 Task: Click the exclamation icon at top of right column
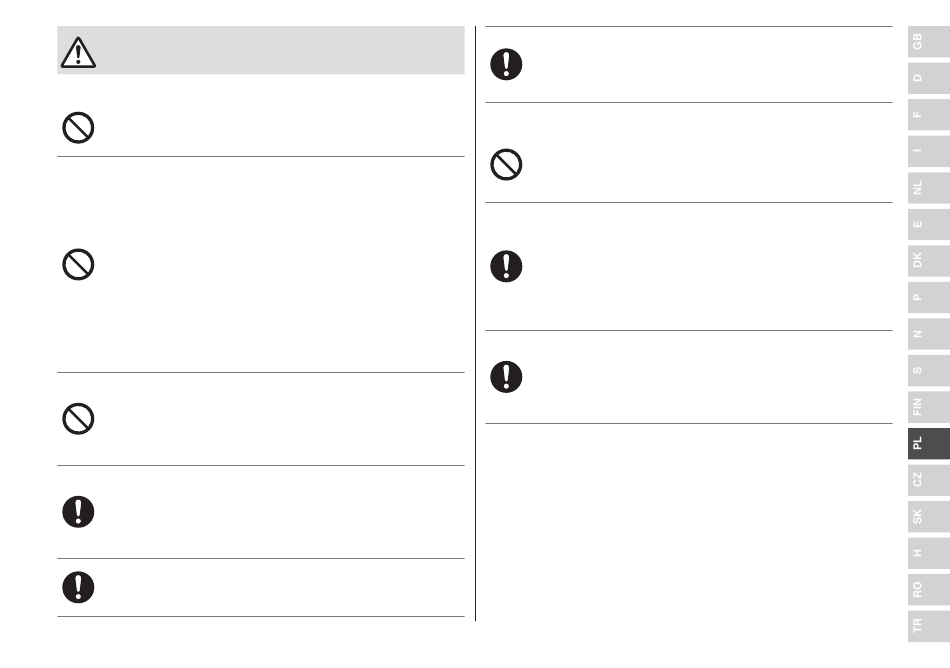[506, 64]
